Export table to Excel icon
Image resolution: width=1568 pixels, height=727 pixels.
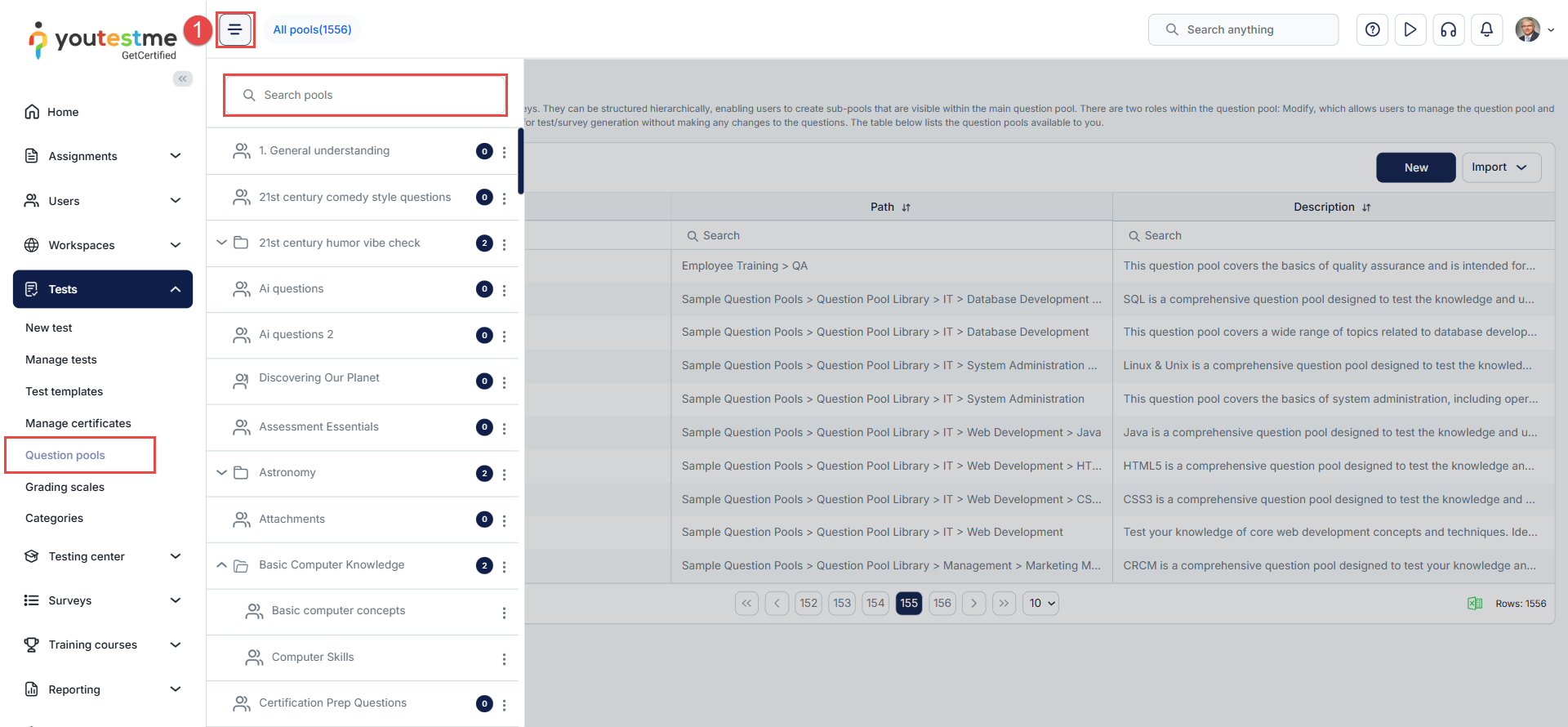(1475, 604)
